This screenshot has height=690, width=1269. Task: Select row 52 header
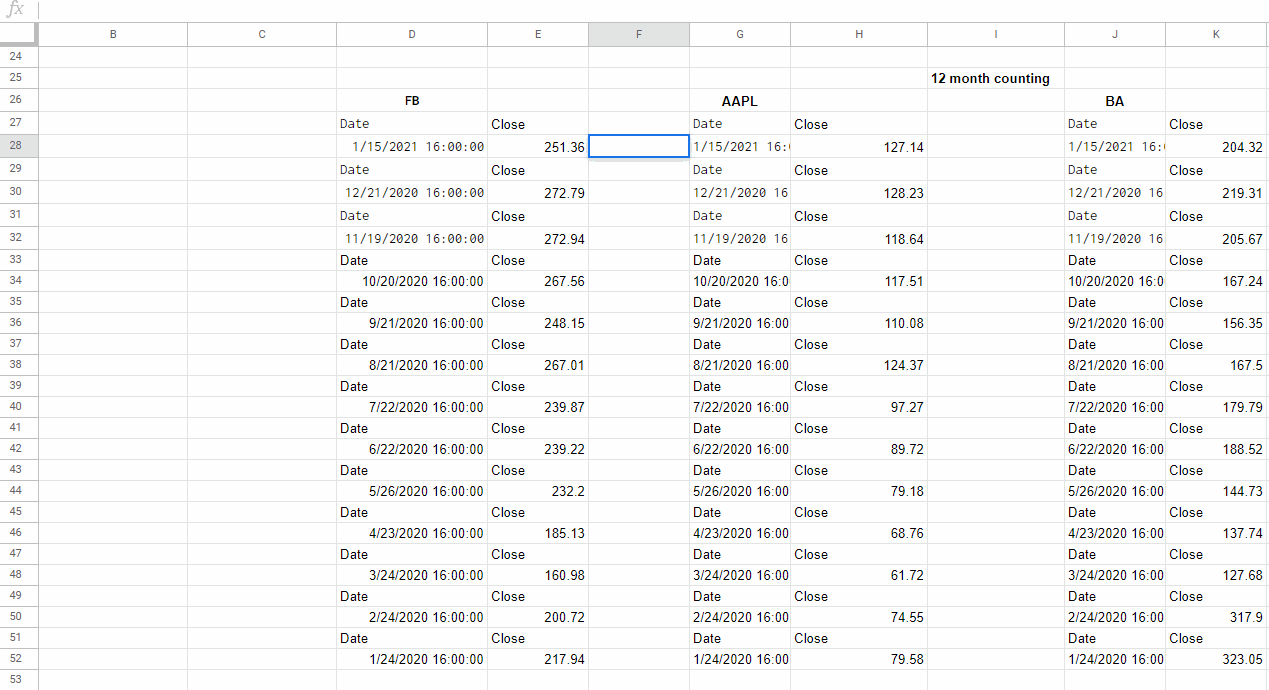pyautogui.click(x=18, y=659)
